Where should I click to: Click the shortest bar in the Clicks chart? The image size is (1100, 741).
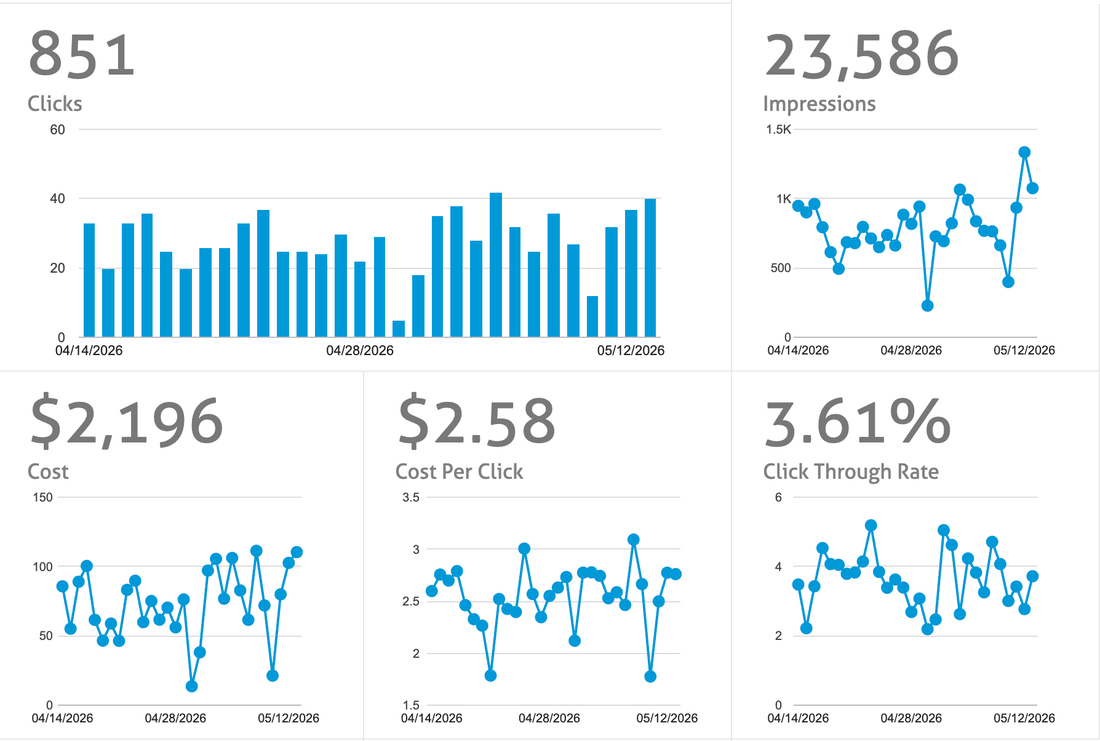point(398,329)
